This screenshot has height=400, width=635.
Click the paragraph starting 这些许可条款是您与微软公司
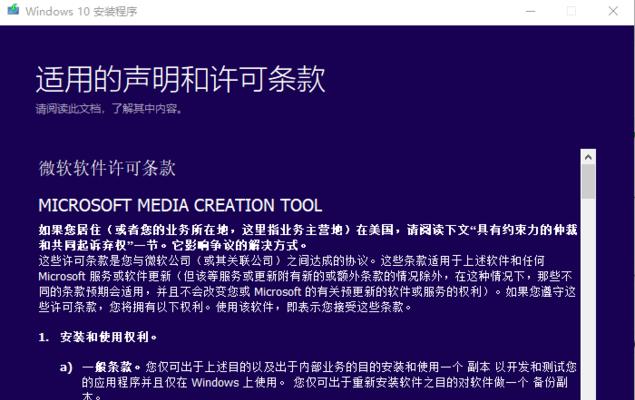307,283
